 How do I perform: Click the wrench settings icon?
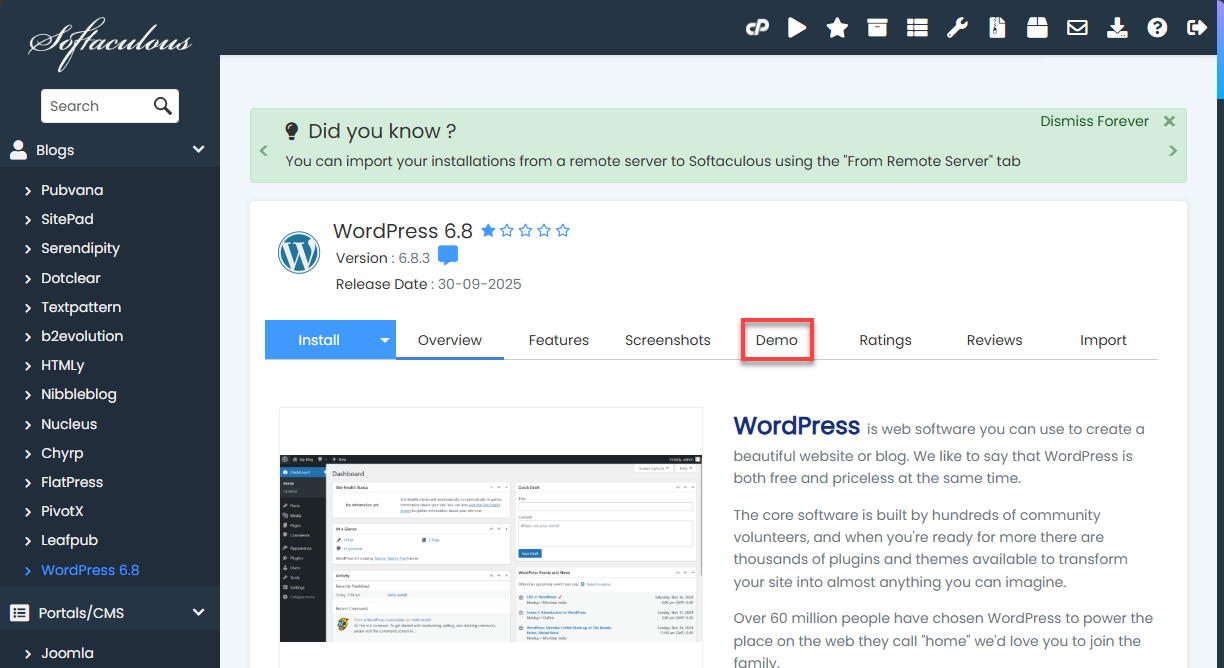957,28
